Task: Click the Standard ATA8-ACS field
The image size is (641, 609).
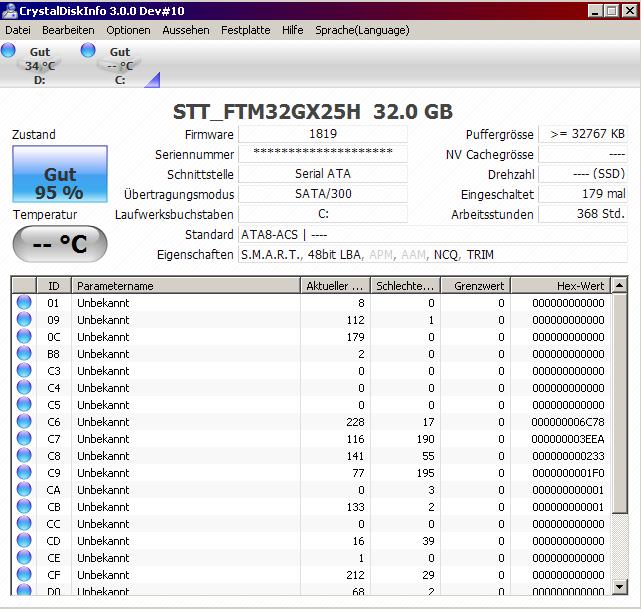Action: click(433, 235)
